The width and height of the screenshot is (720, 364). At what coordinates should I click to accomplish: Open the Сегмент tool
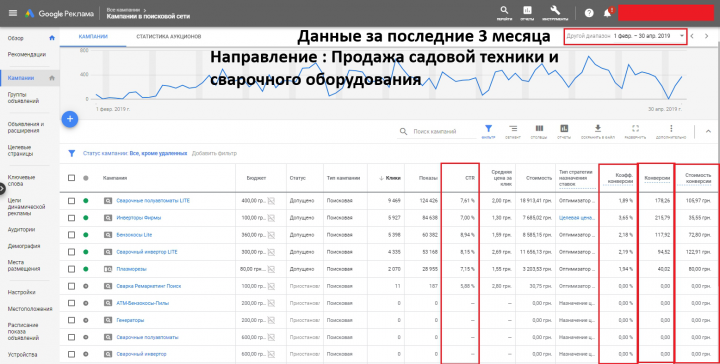[513, 131]
